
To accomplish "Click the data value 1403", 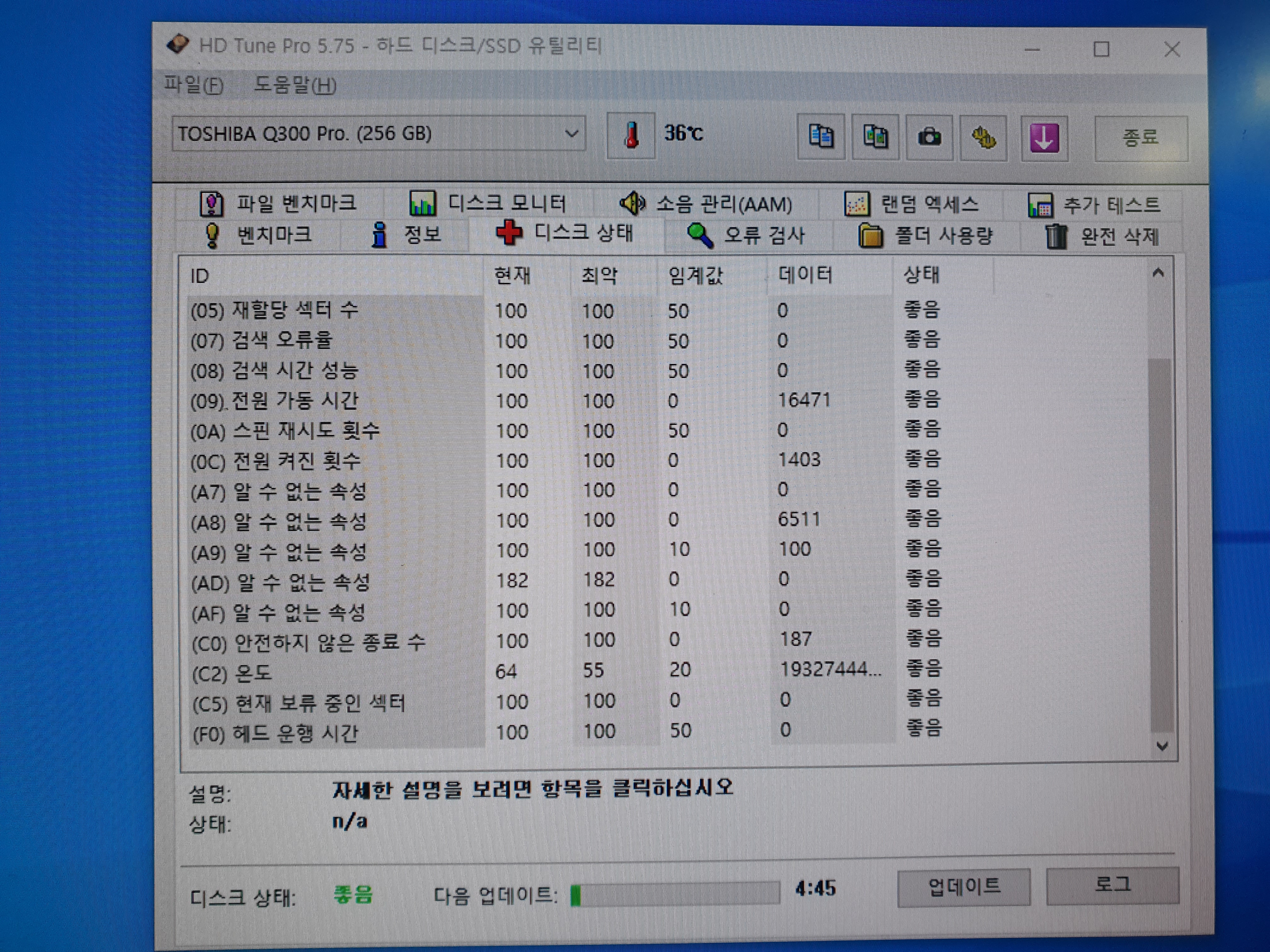I will 799,459.
